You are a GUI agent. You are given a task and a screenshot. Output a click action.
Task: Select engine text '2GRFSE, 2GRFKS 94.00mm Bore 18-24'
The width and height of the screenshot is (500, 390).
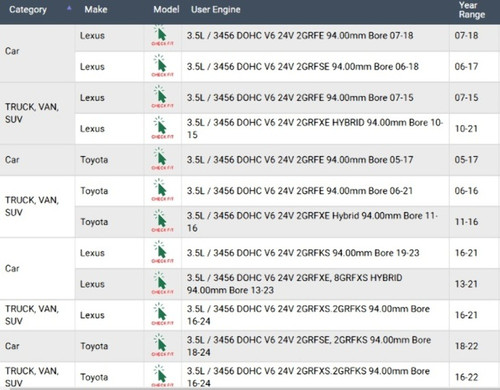pyautogui.click(x=309, y=346)
